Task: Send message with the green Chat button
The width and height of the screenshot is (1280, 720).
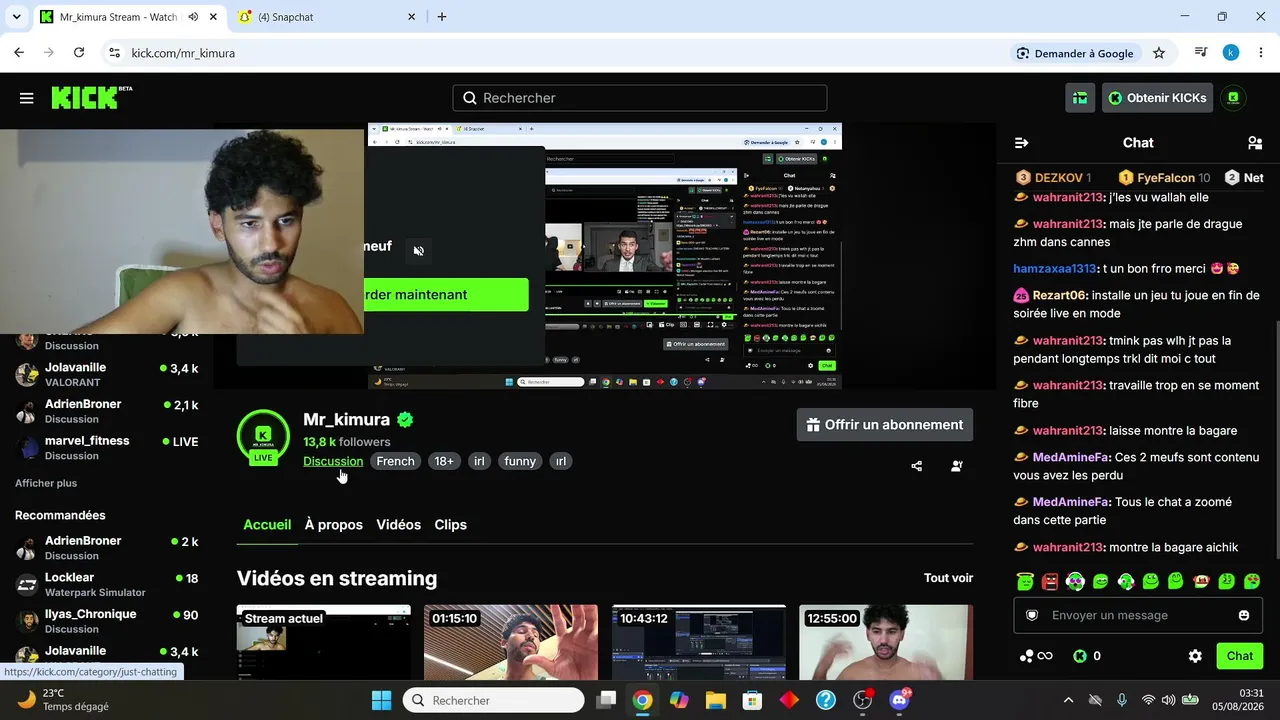Action: point(1240,656)
